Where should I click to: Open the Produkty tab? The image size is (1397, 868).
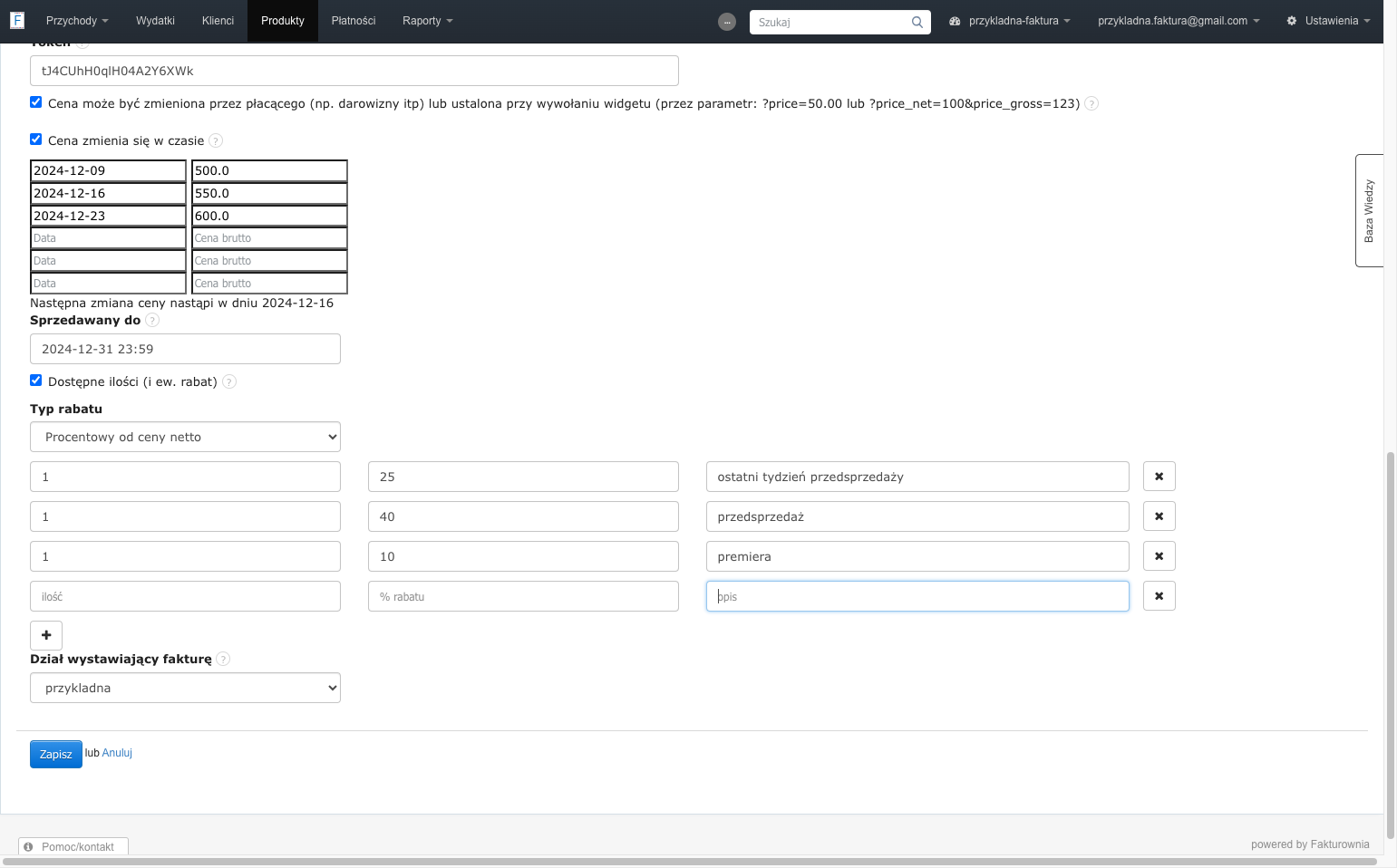point(283,21)
